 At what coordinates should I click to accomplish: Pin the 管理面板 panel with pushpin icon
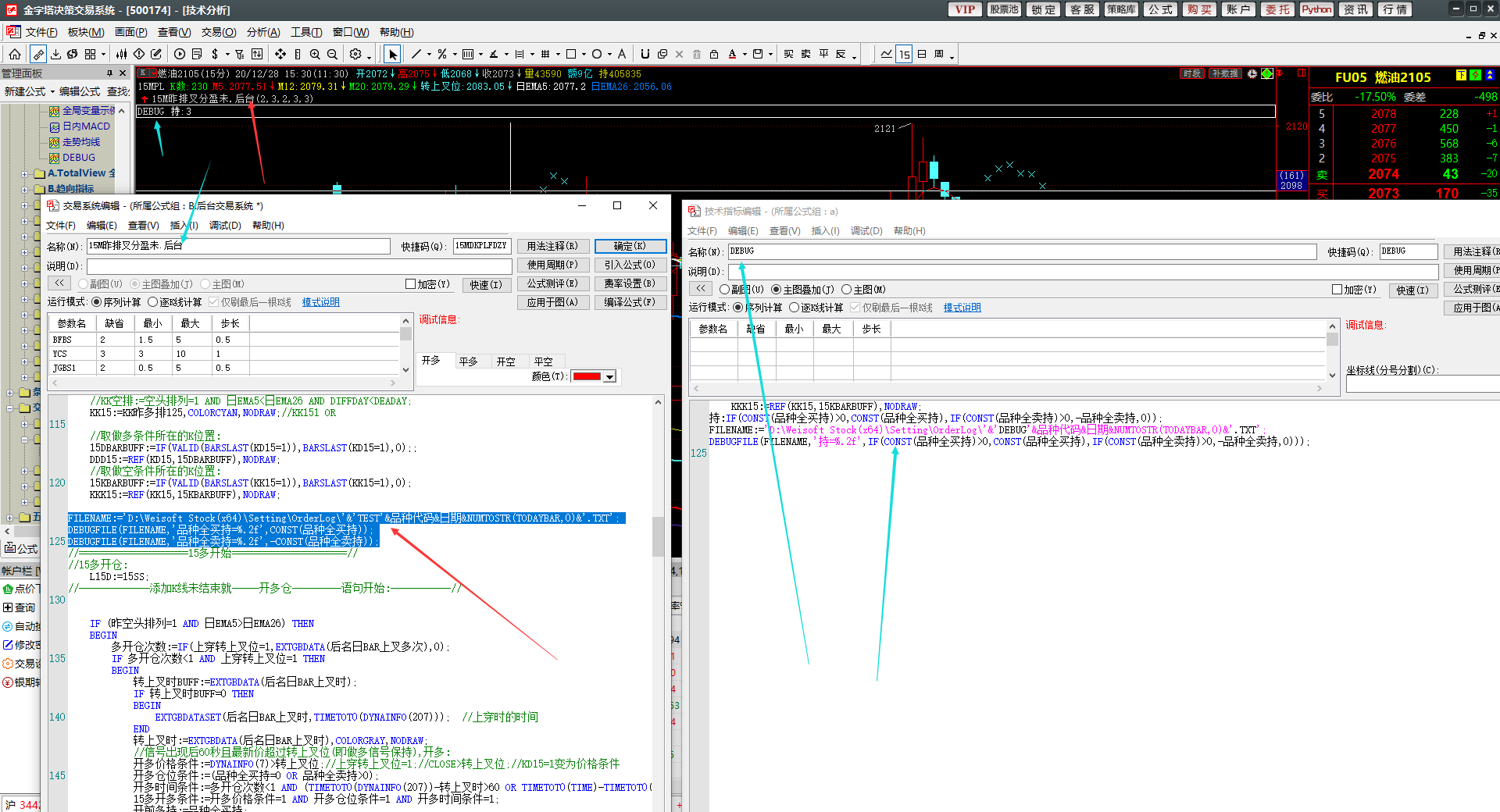(109, 73)
